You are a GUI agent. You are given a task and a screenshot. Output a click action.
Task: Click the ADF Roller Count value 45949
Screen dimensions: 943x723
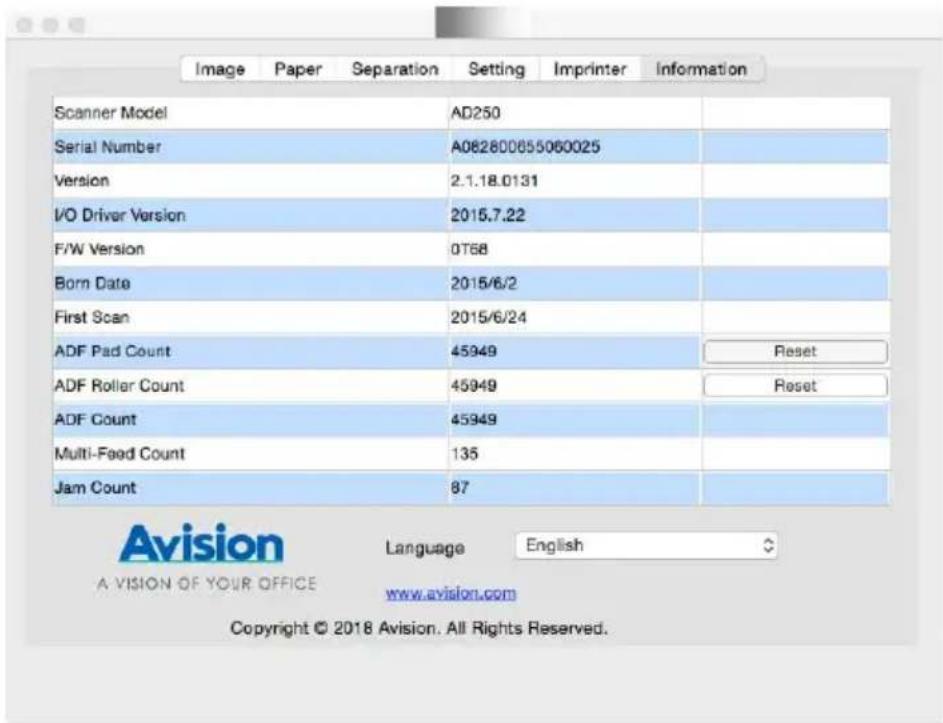[x=474, y=386]
